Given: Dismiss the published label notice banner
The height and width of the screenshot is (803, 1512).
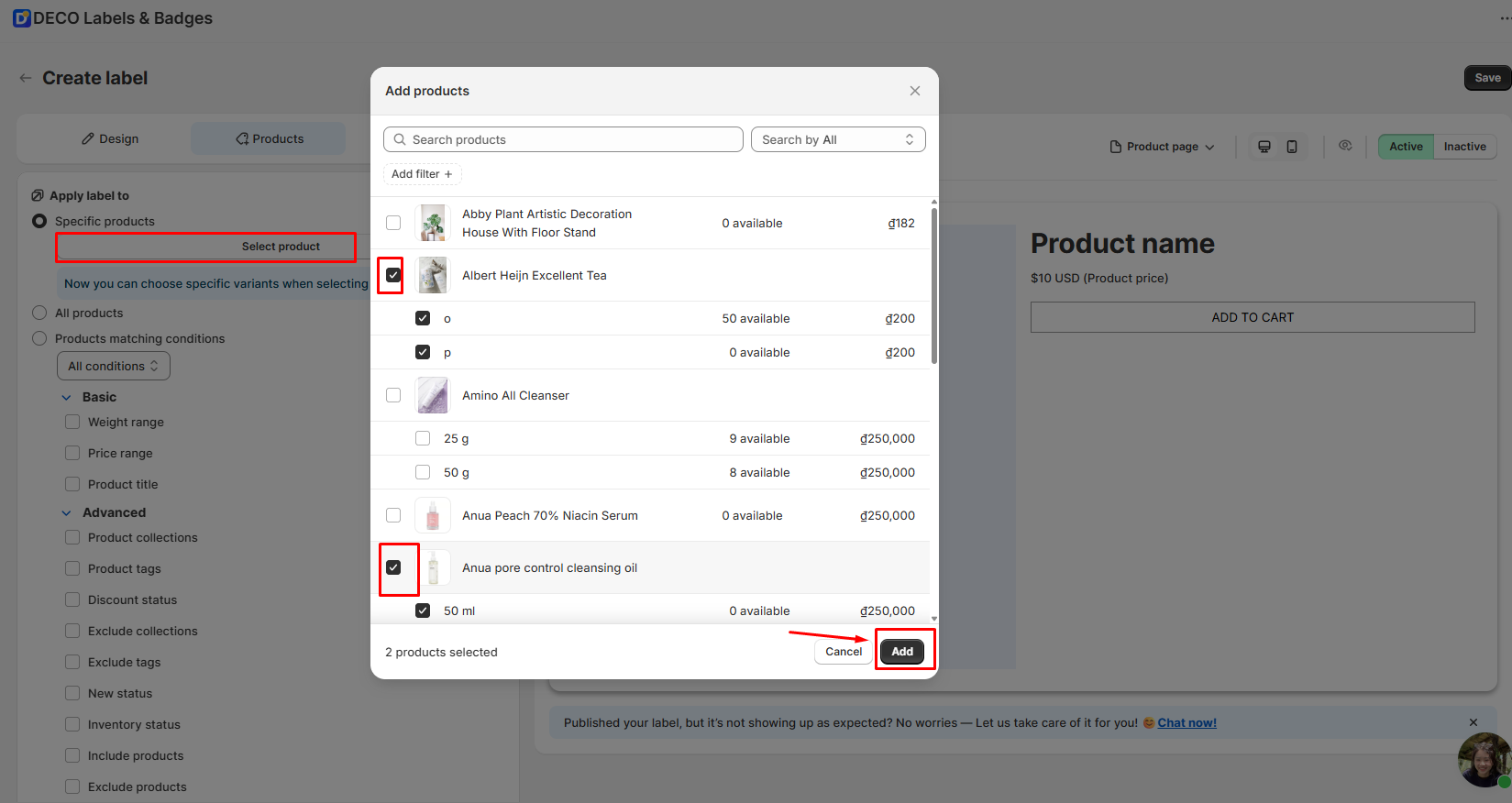Looking at the screenshot, I should tap(1473, 722).
